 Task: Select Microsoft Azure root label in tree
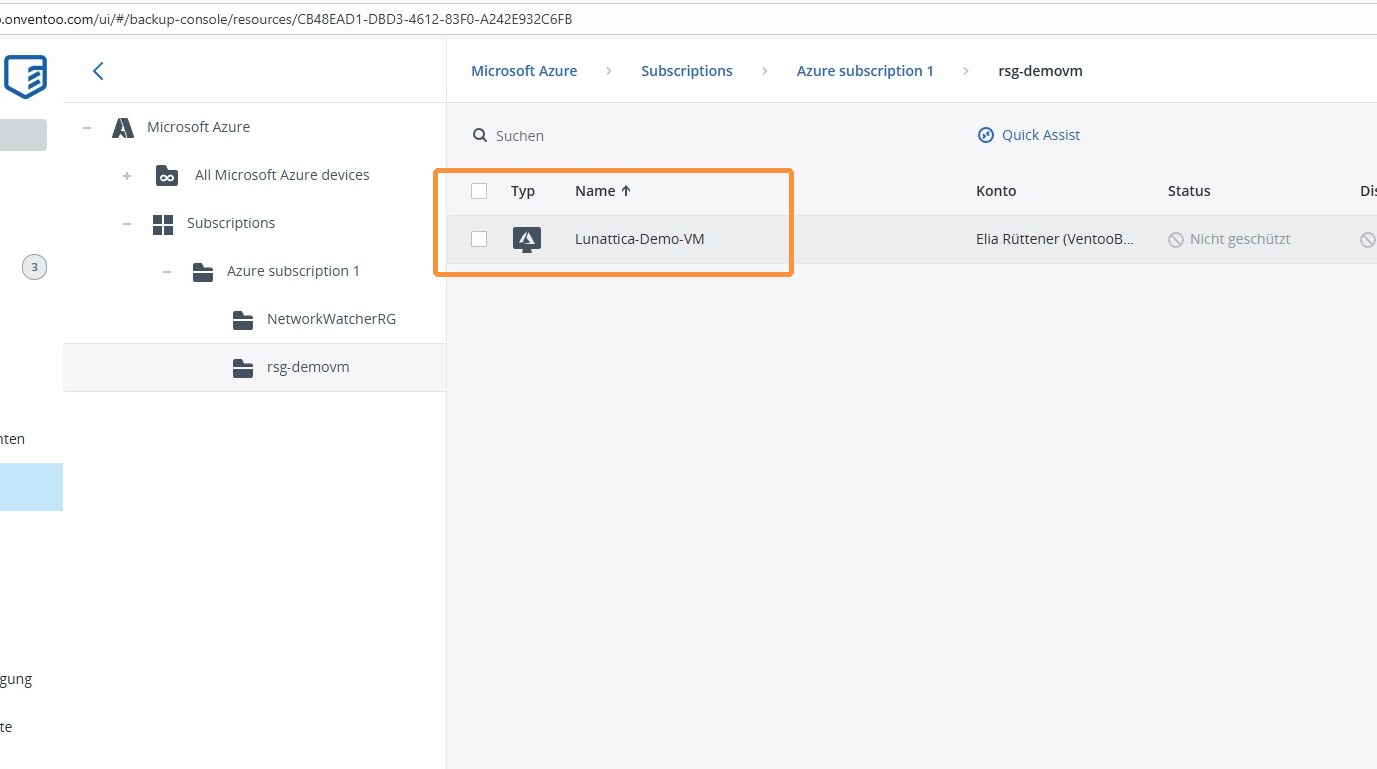(x=198, y=127)
